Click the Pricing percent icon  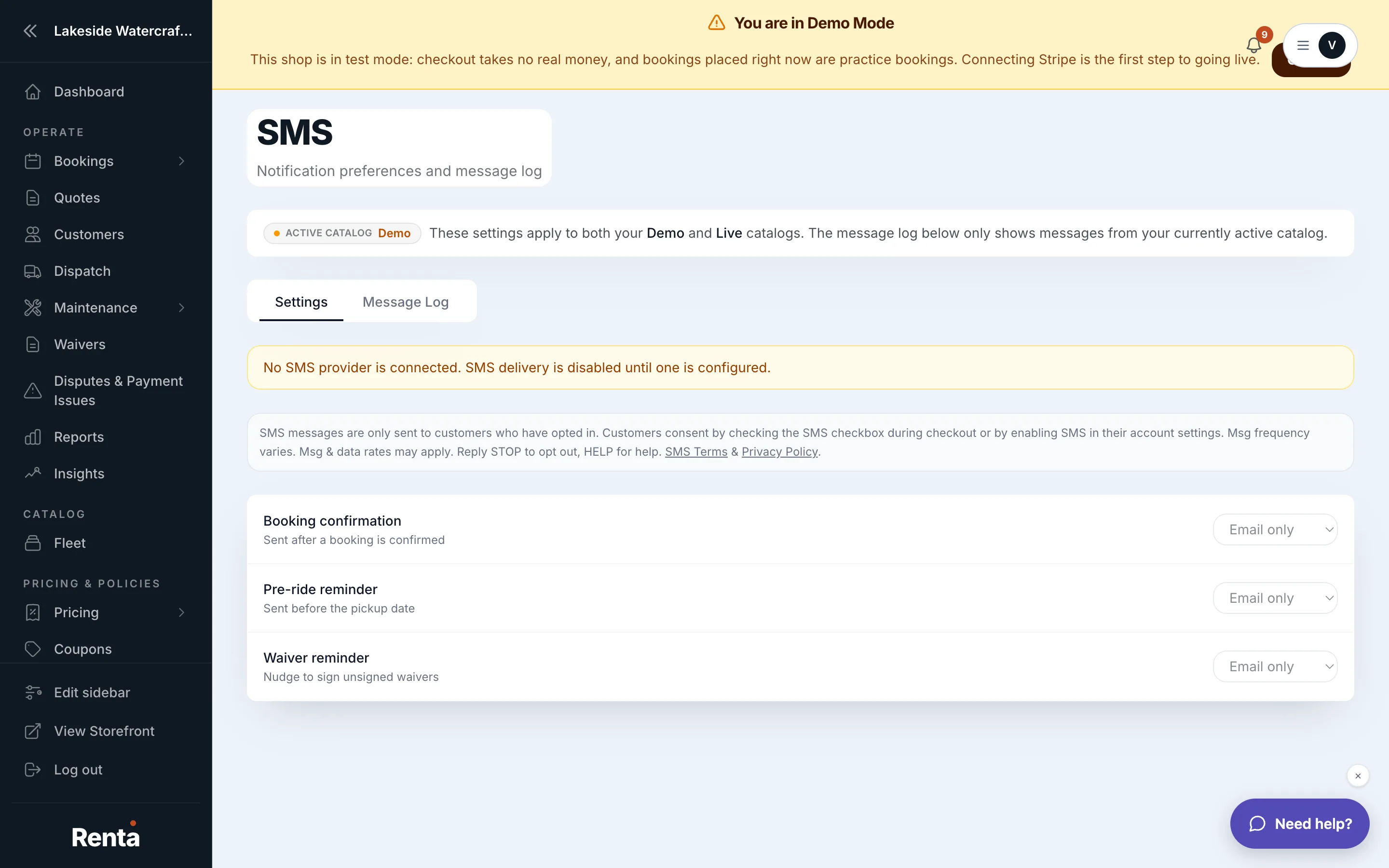(33, 612)
